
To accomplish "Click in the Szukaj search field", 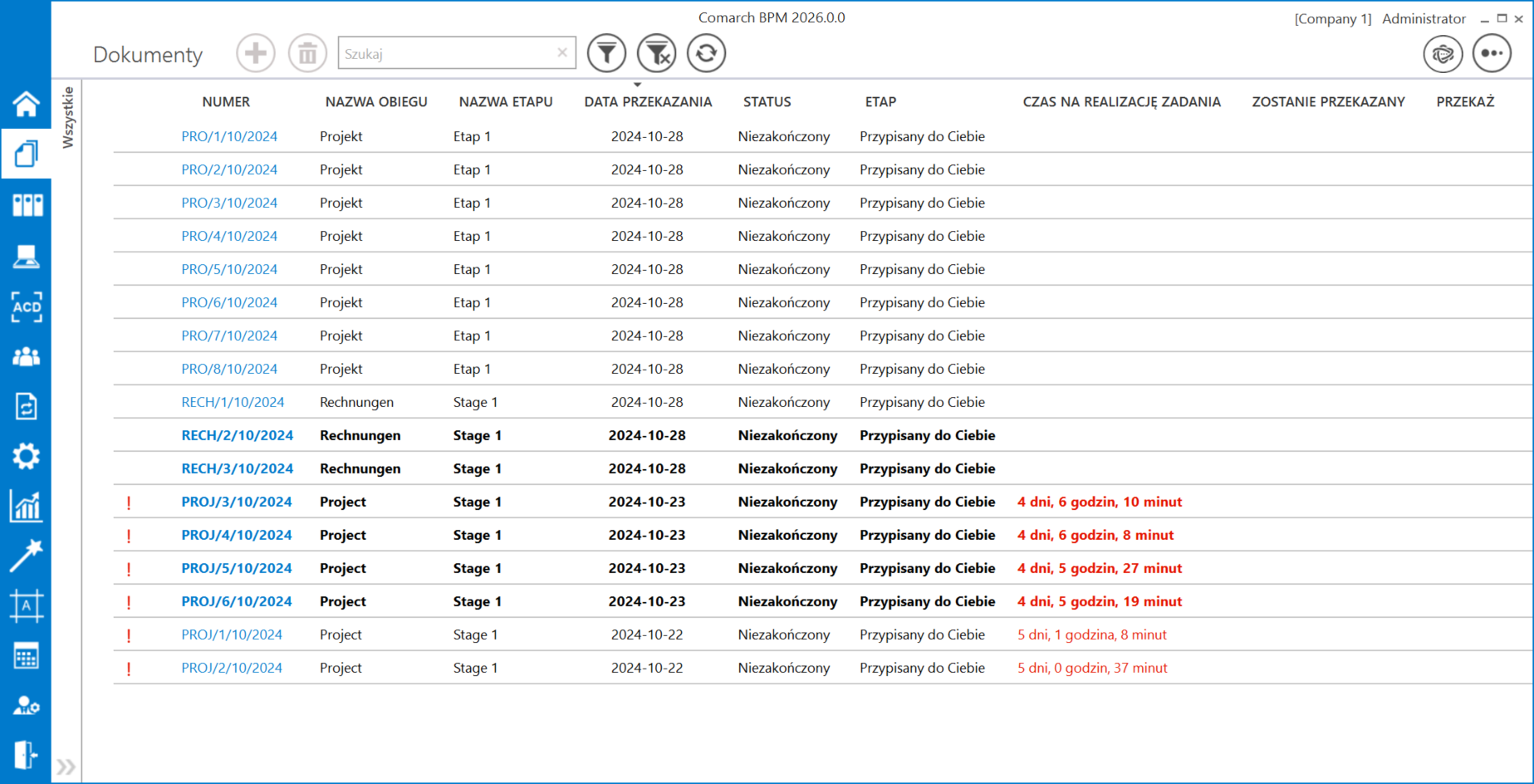I will point(446,54).
